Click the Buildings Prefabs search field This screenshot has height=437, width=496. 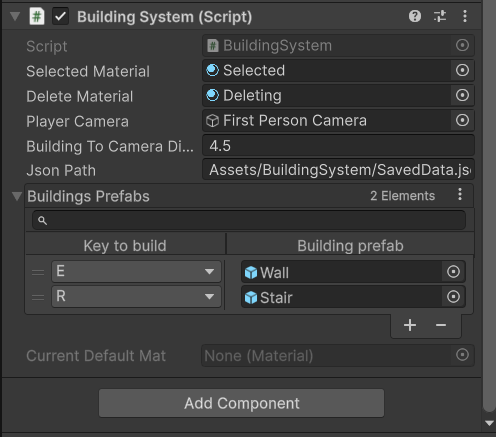pyautogui.click(x=249, y=220)
